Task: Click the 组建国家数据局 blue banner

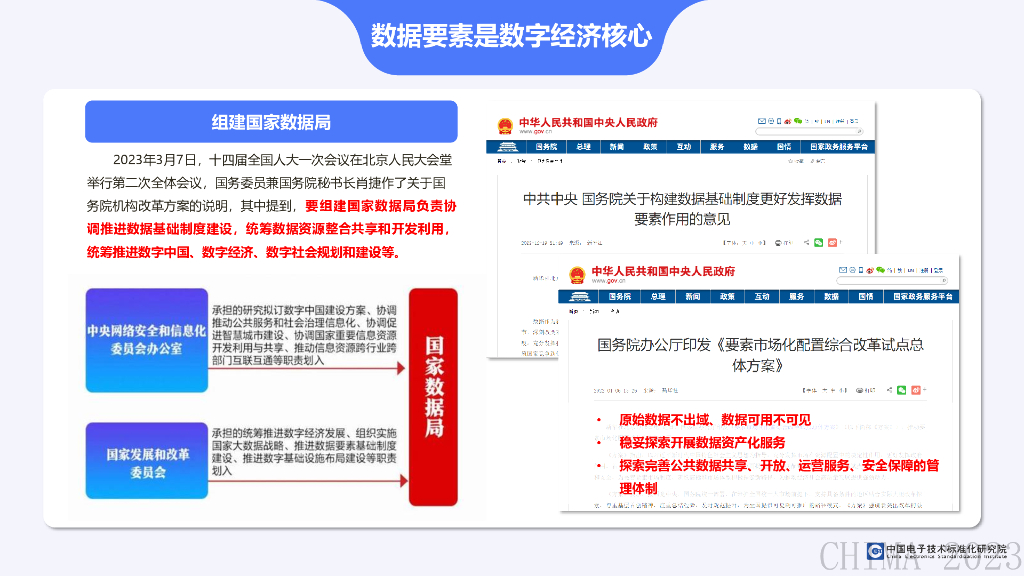Action: (x=271, y=121)
